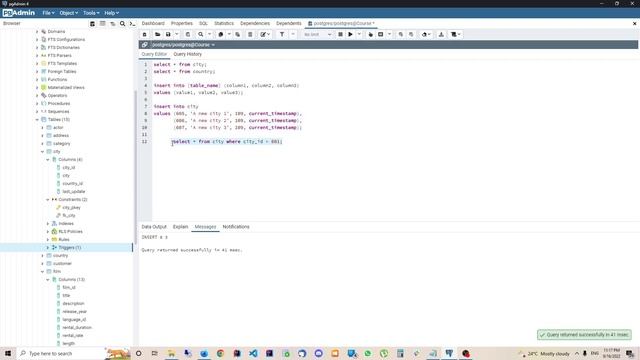The height and width of the screenshot is (360, 640).
Task: Open the Find options dropdown arrow
Action: 209,35
